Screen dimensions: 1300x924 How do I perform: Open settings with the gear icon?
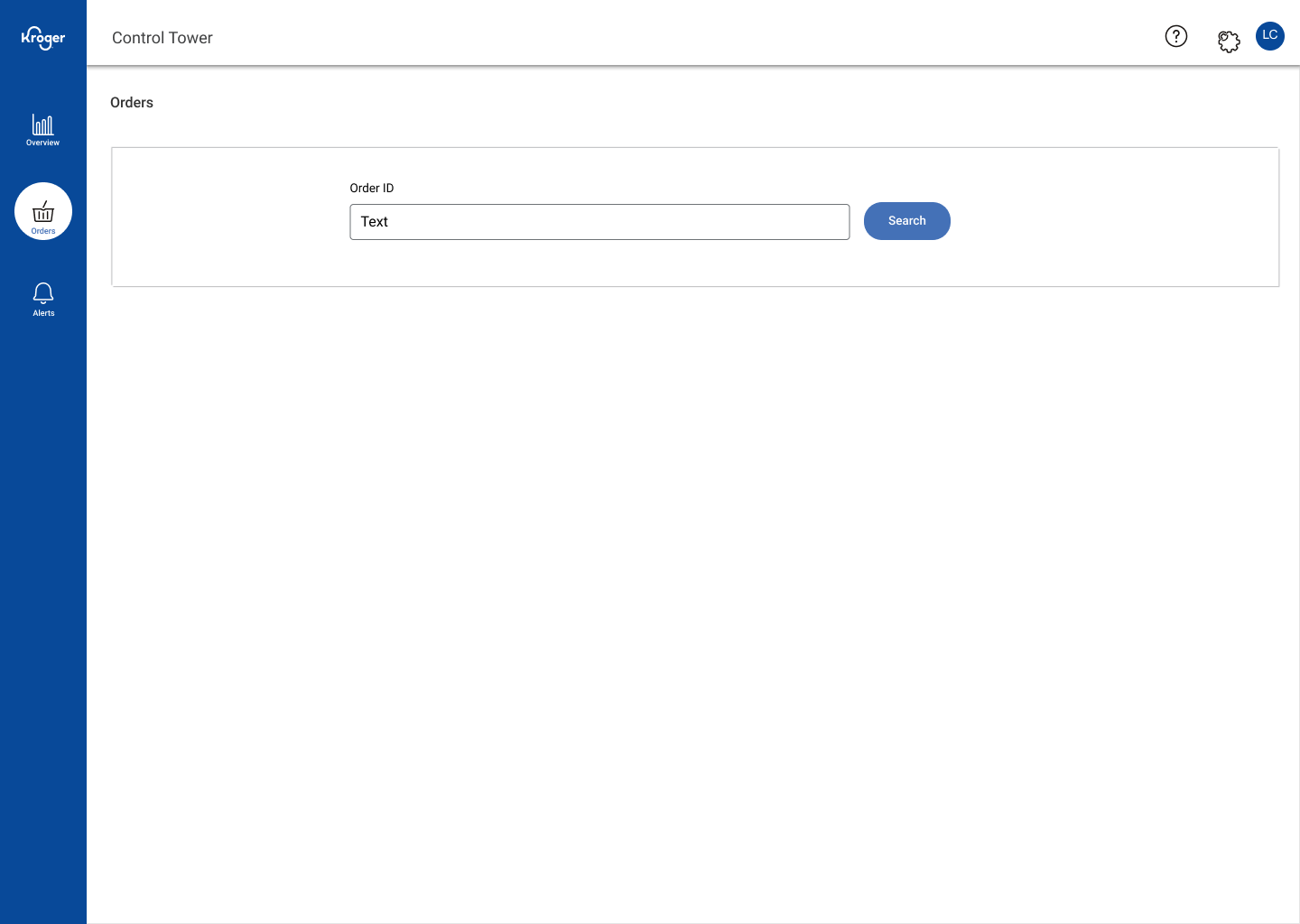point(1228,42)
